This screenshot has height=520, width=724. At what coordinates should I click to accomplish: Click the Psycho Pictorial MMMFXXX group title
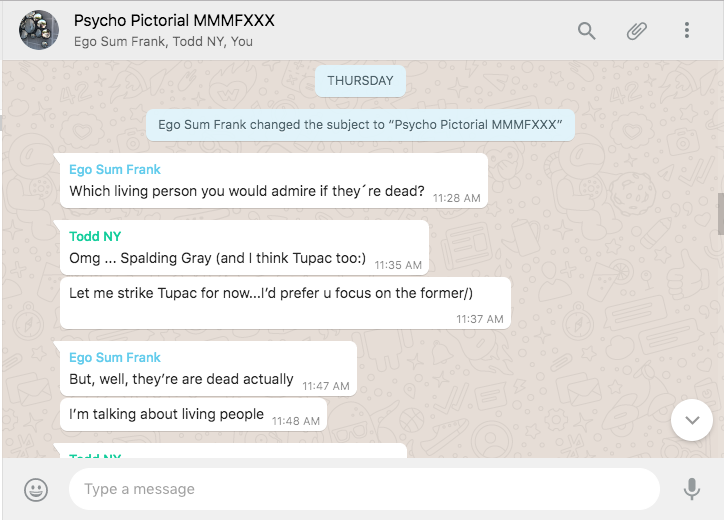(174, 20)
